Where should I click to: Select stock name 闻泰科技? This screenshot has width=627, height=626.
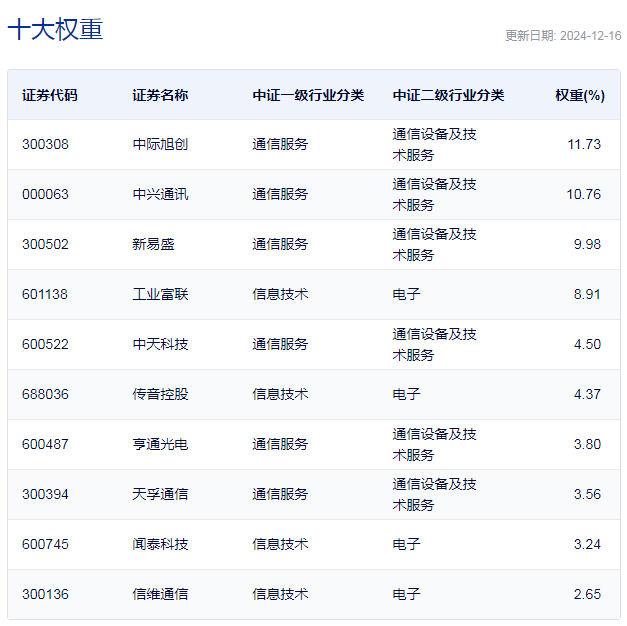tap(160, 544)
